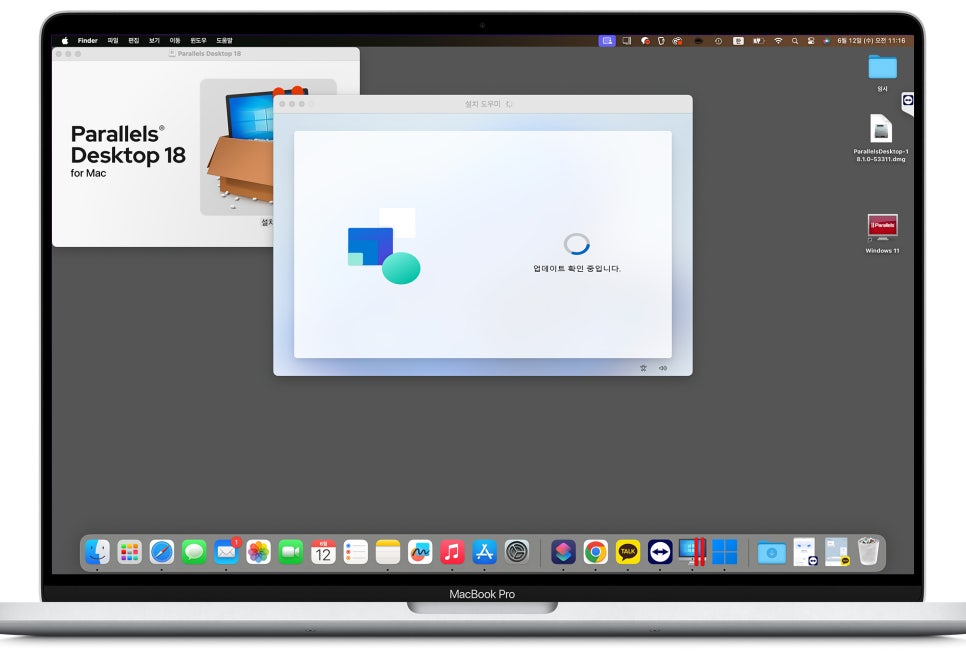This screenshot has width=966, height=658.
Task: Click Korean input source menu bar icon
Action: click(x=738, y=41)
